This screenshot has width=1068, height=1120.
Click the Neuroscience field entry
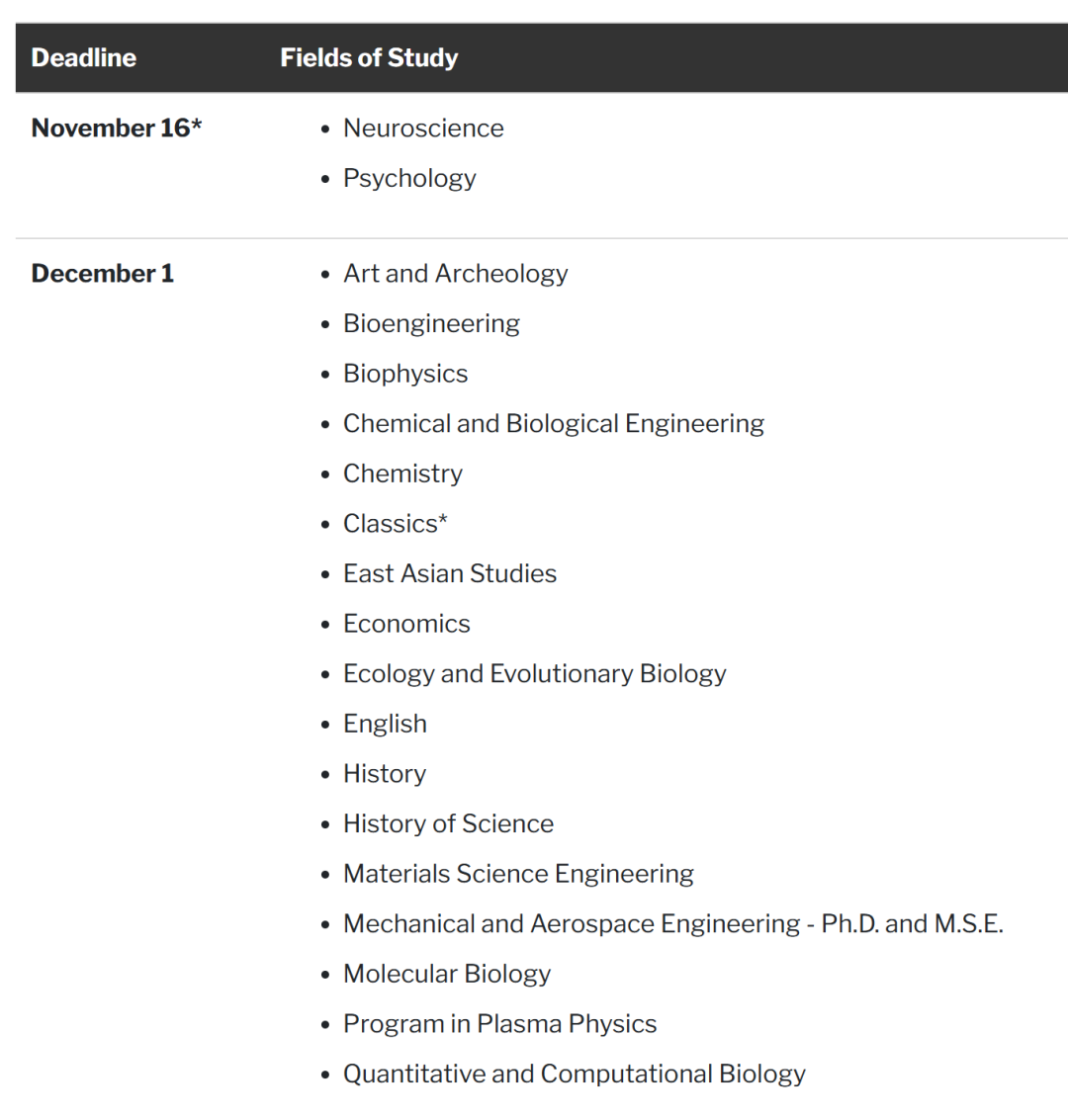coord(423,129)
